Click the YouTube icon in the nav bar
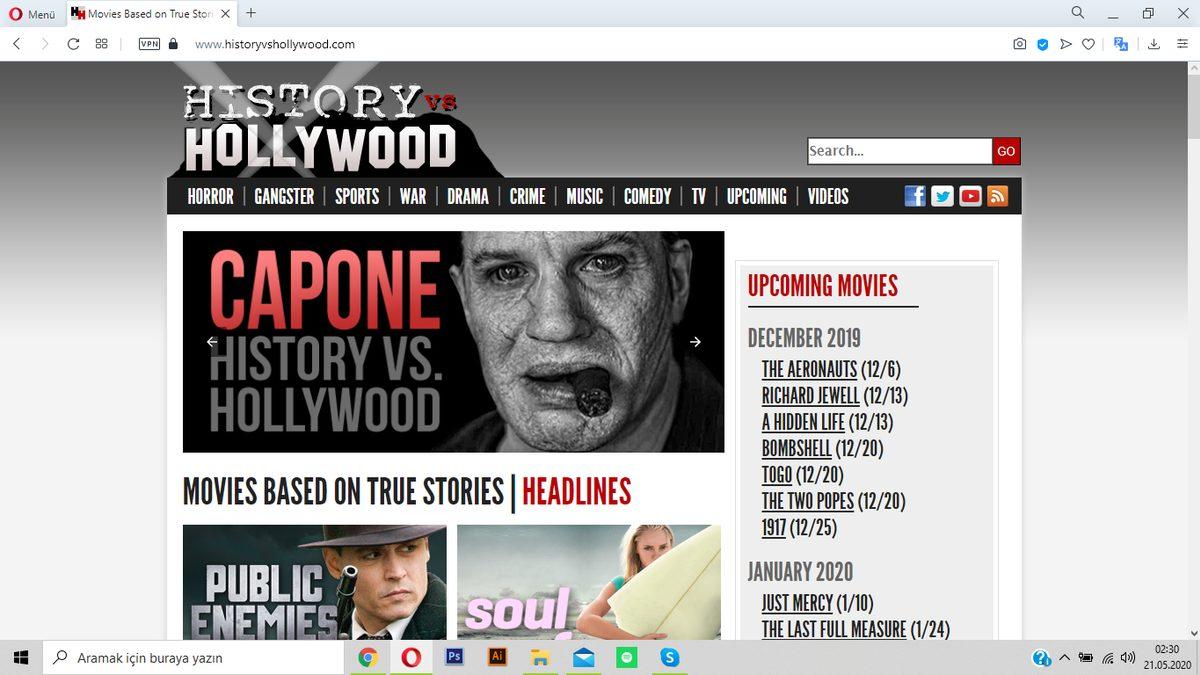Image resolution: width=1200 pixels, height=675 pixels. 970,196
